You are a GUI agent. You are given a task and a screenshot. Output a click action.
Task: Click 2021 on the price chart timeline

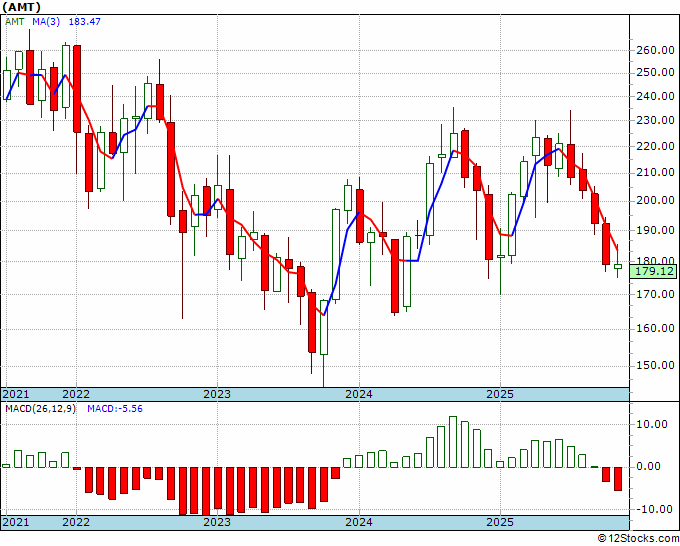click(16, 394)
